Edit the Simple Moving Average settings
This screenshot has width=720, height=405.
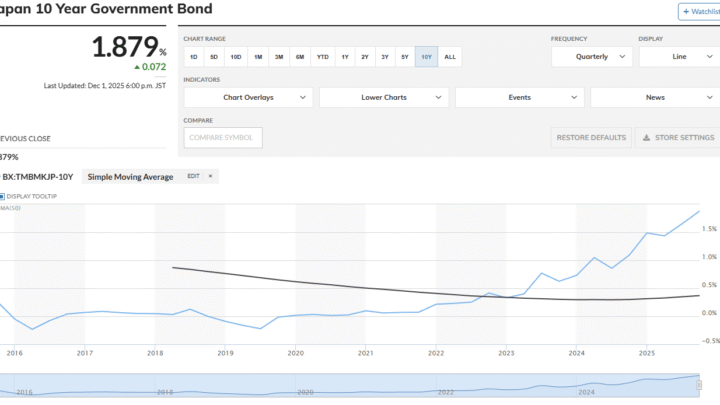[x=193, y=176]
